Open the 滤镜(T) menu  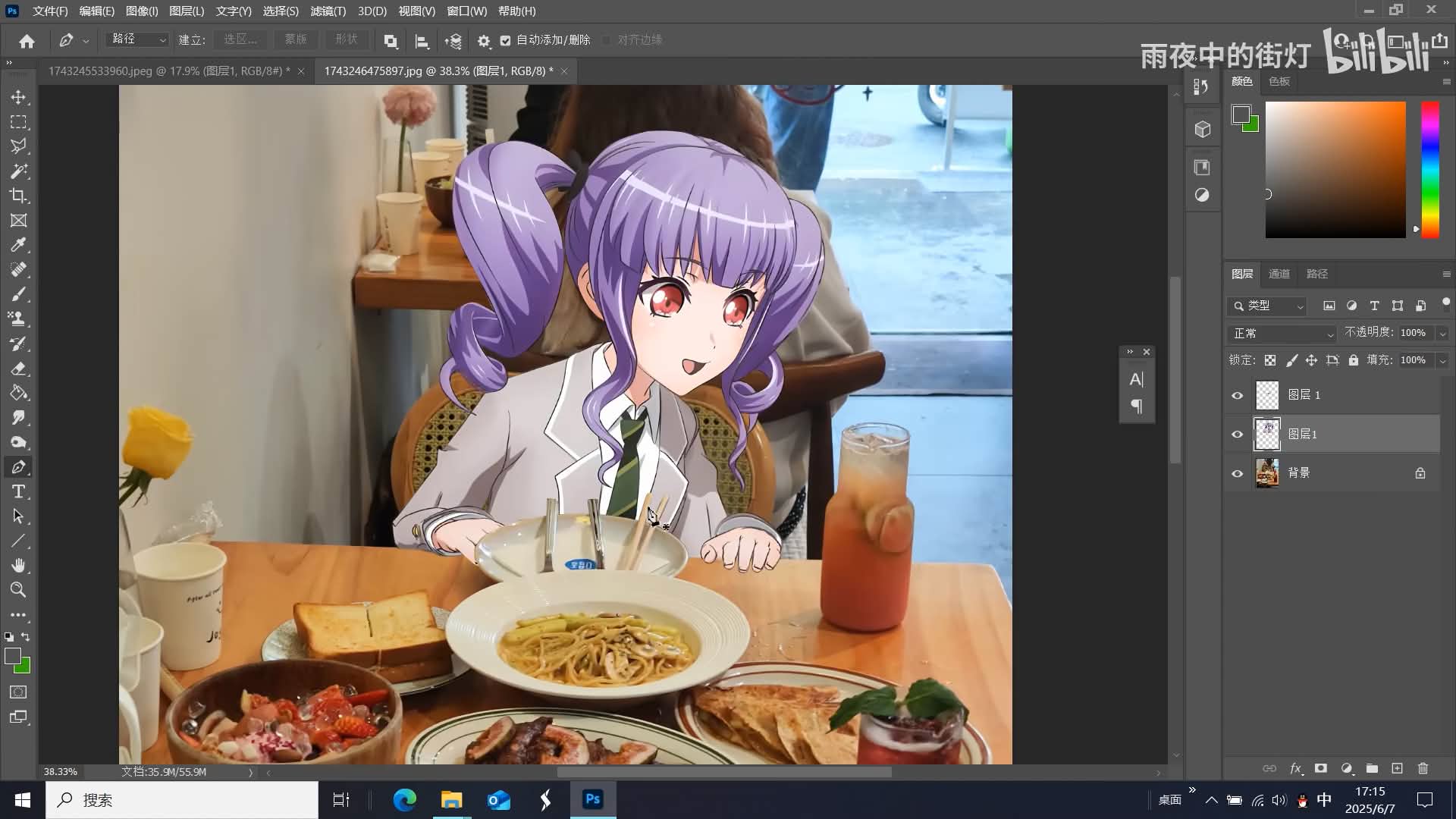point(328,11)
